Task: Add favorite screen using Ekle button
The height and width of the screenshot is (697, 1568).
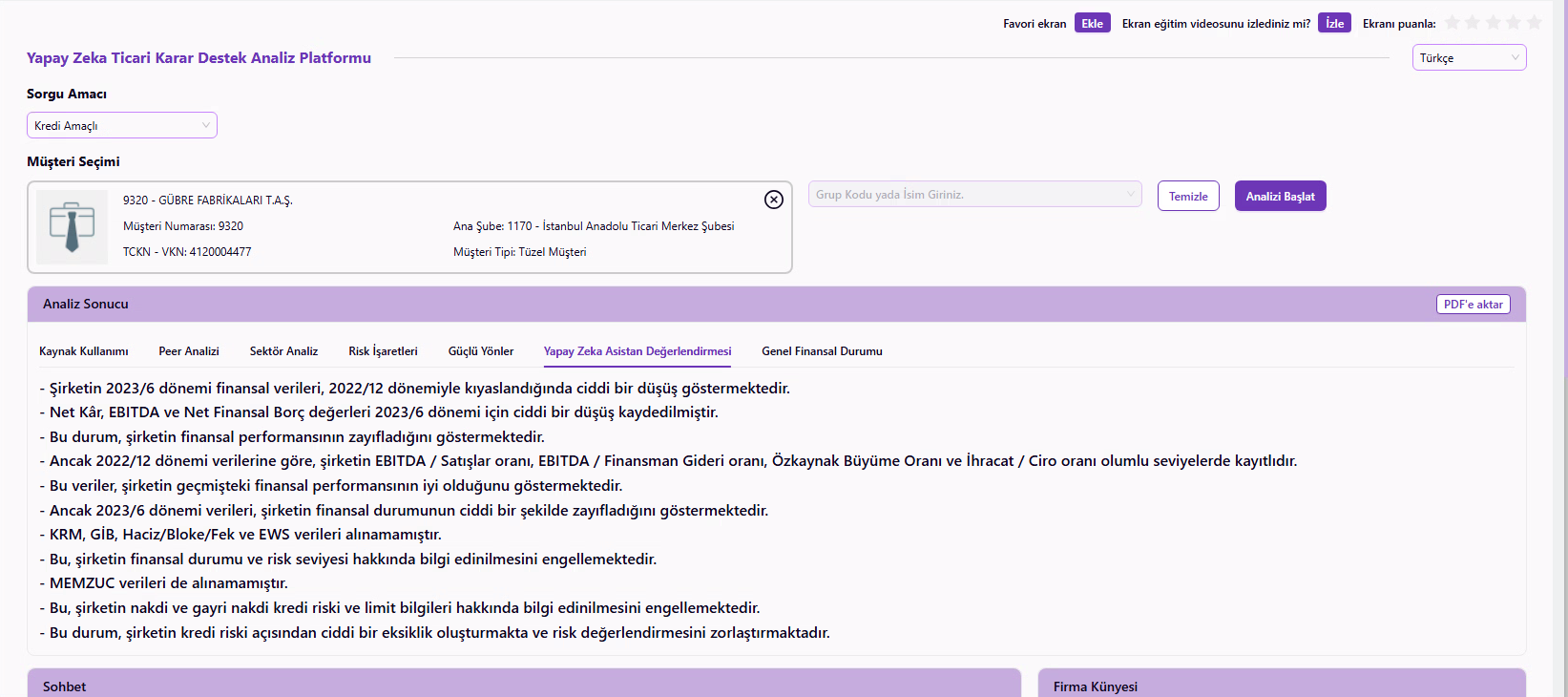Action: tap(1092, 24)
